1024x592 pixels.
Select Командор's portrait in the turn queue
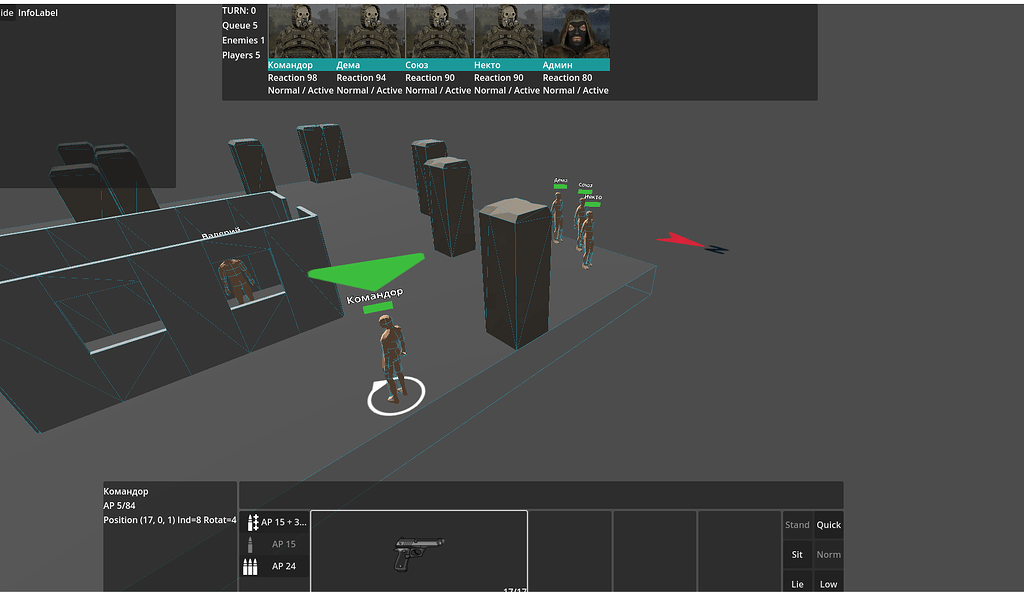coord(301,31)
